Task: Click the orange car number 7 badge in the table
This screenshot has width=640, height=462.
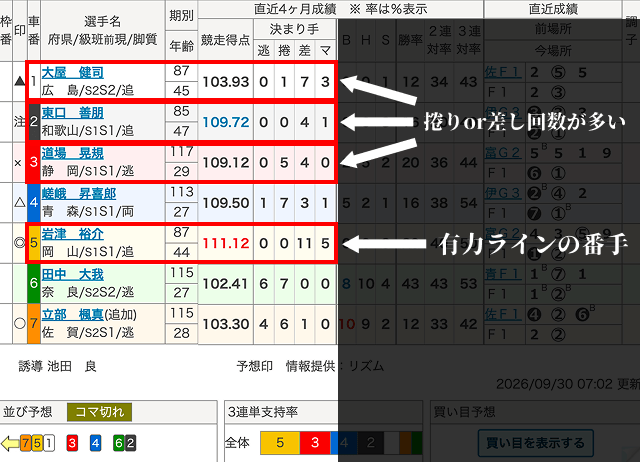Action: 34,324
